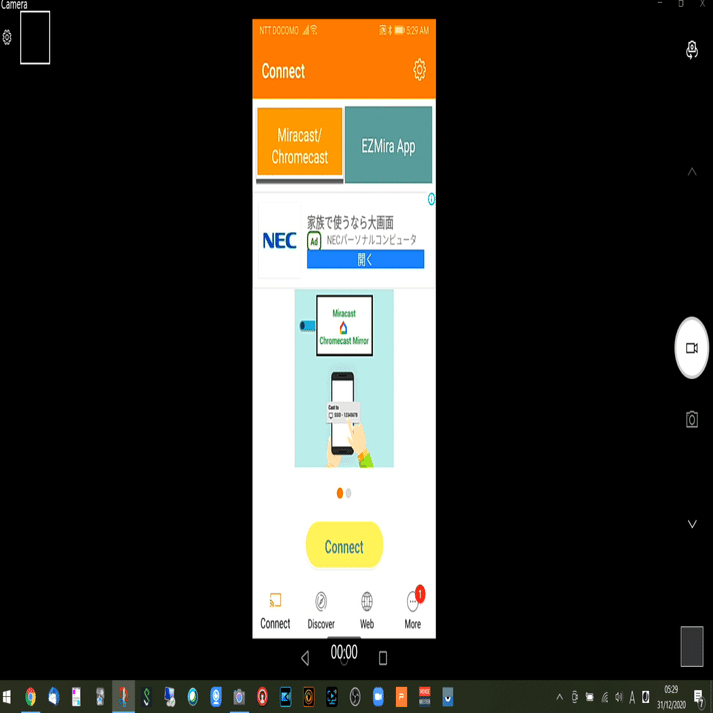Image resolution: width=713 pixels, height=713 pixels.
Task: Open the Discover bottom navigation tab
Action: [321, 611]
